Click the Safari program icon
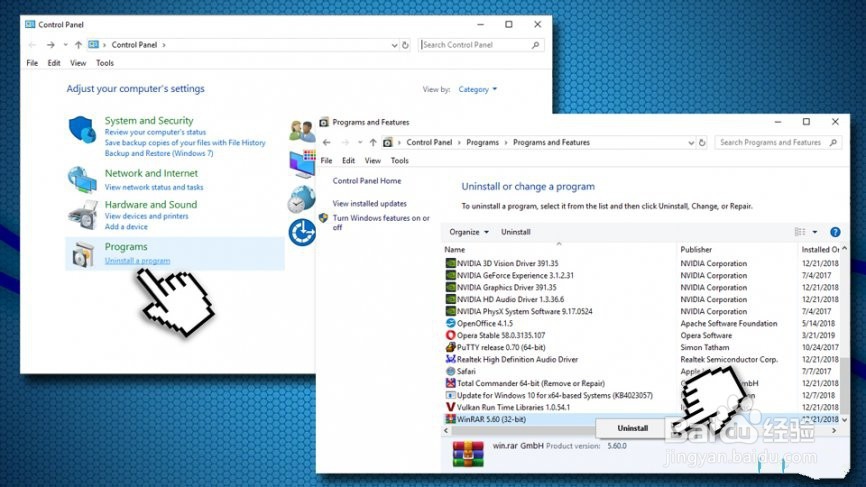 pyautogui.click(x=451, y=371)
